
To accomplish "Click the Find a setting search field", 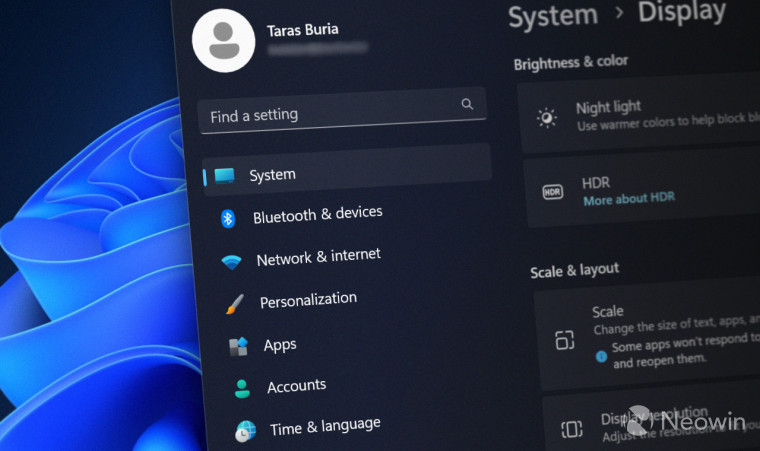I will tap(342, 111).
